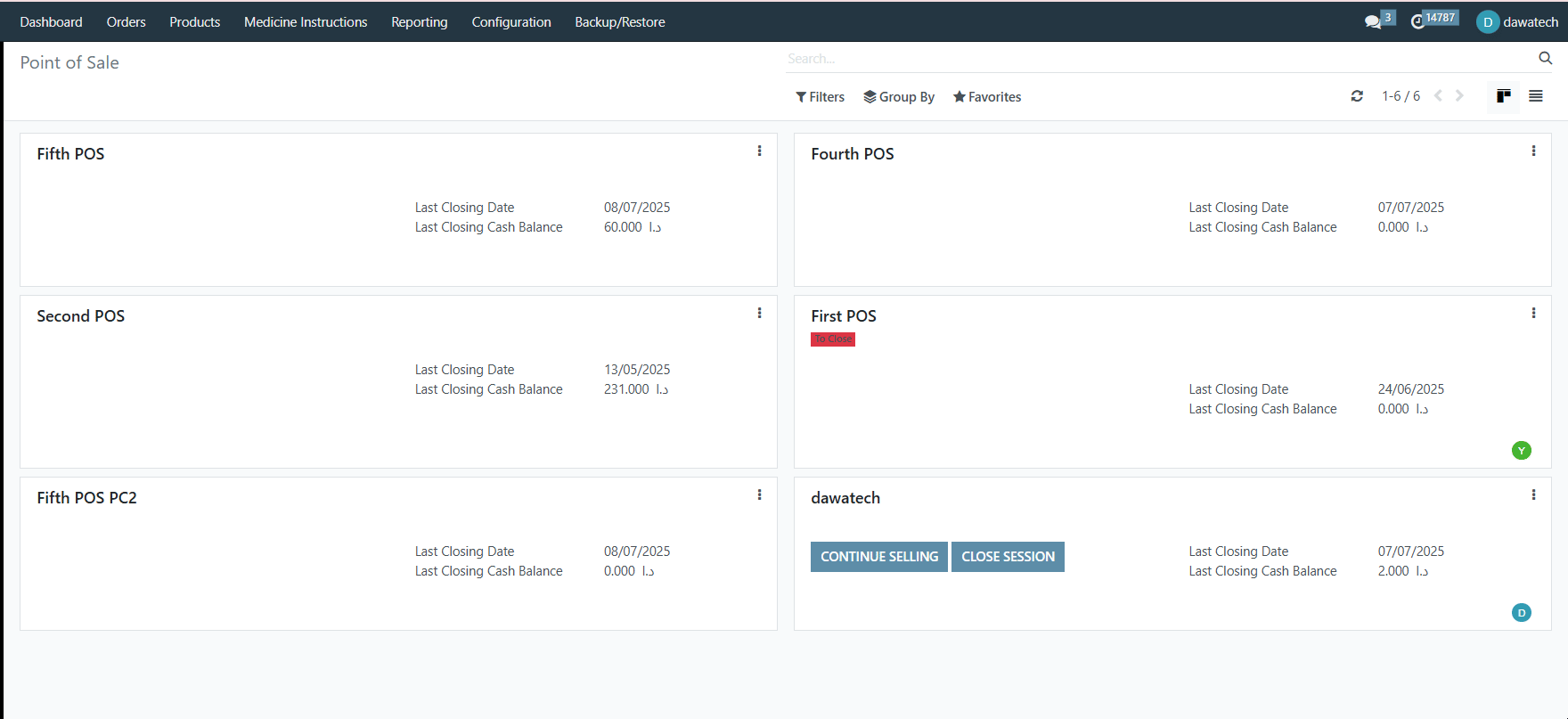The height and width of the screenshot is (719, 1568).
Task: Click the pager 1-6 / 6 counter
Action: click(x=1401, y=96)
